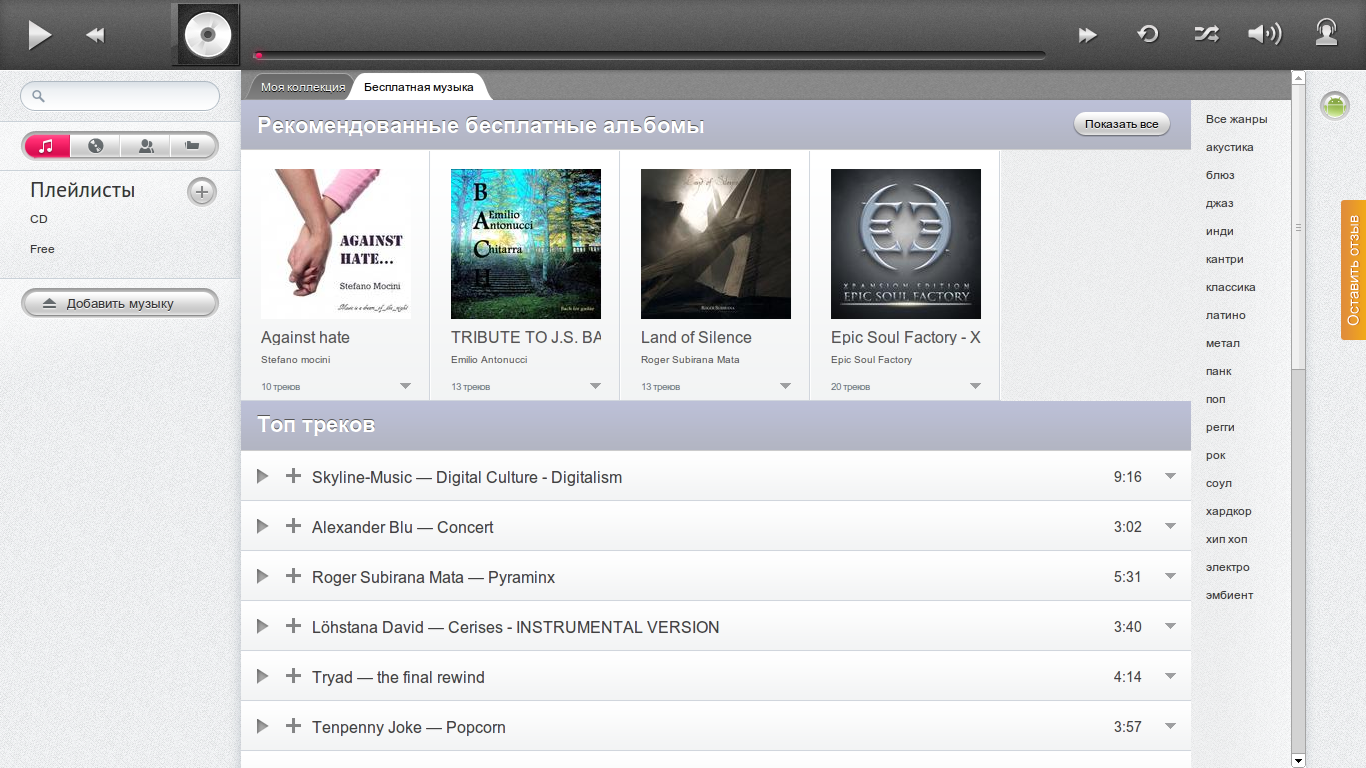Click the green Android app icon
This screenshot has height=768, width=1366.
pyautogui.click(x=1334, y=105)
